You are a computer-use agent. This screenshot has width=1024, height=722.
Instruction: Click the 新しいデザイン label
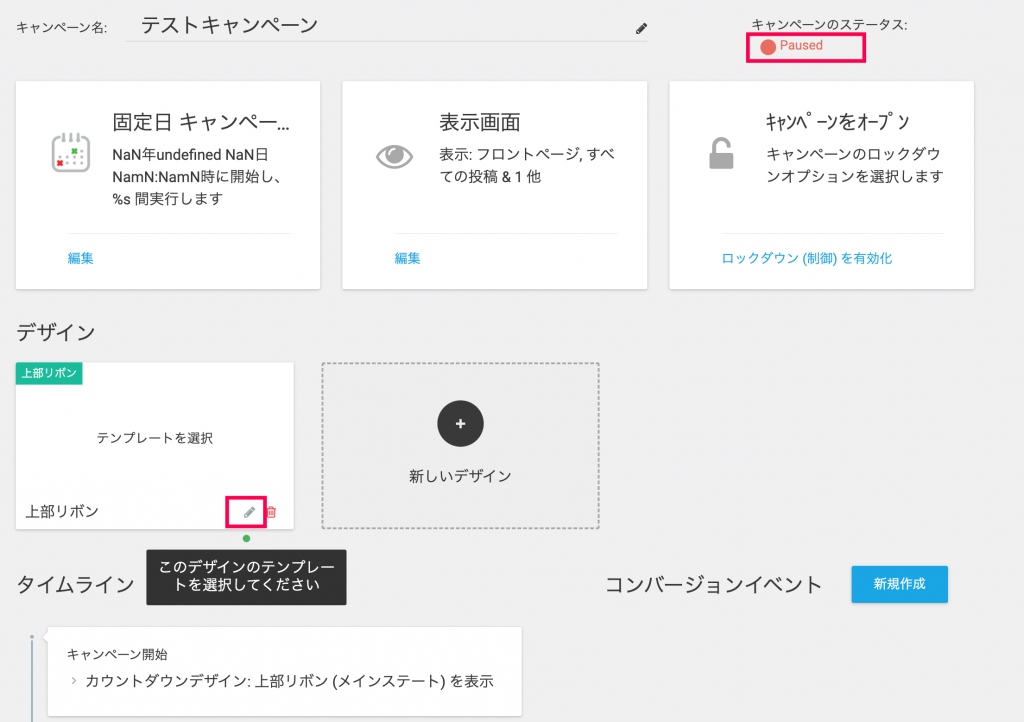coord(460,476)
